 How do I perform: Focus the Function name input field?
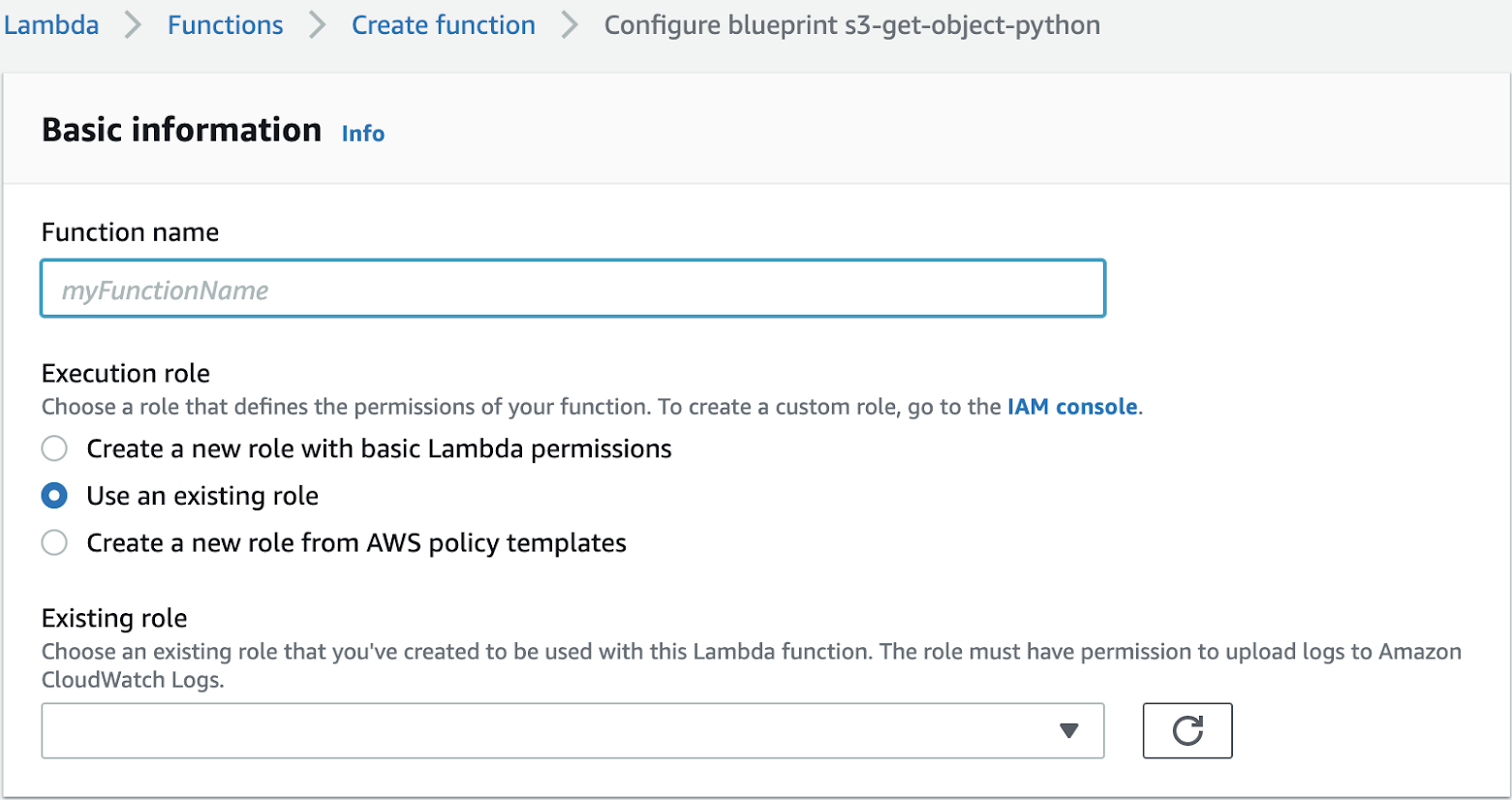pyautogui.click(x=572, y=289)
